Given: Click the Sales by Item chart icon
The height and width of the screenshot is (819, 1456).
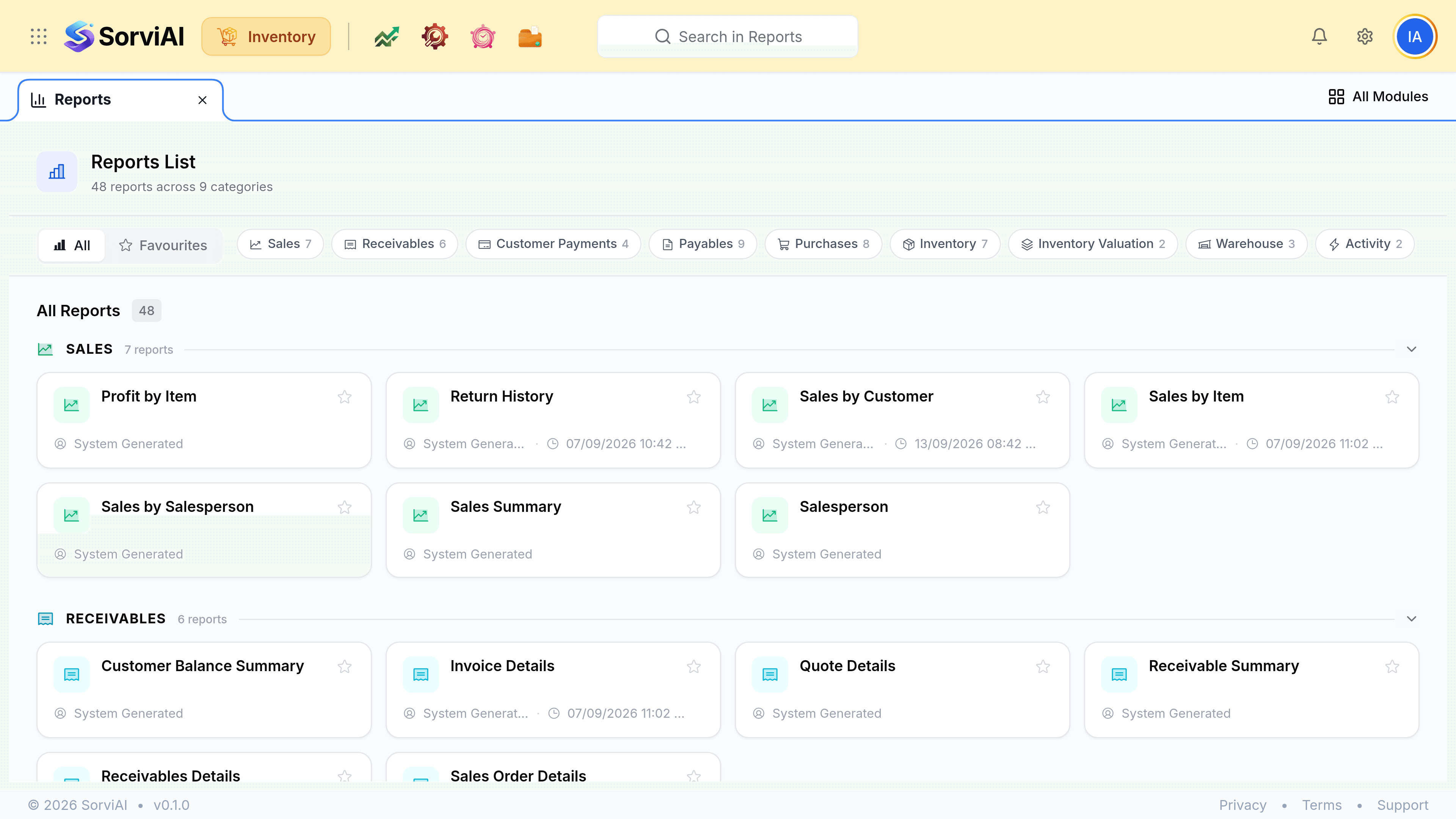Looking at the screenshot, I should coord(1119,405).
